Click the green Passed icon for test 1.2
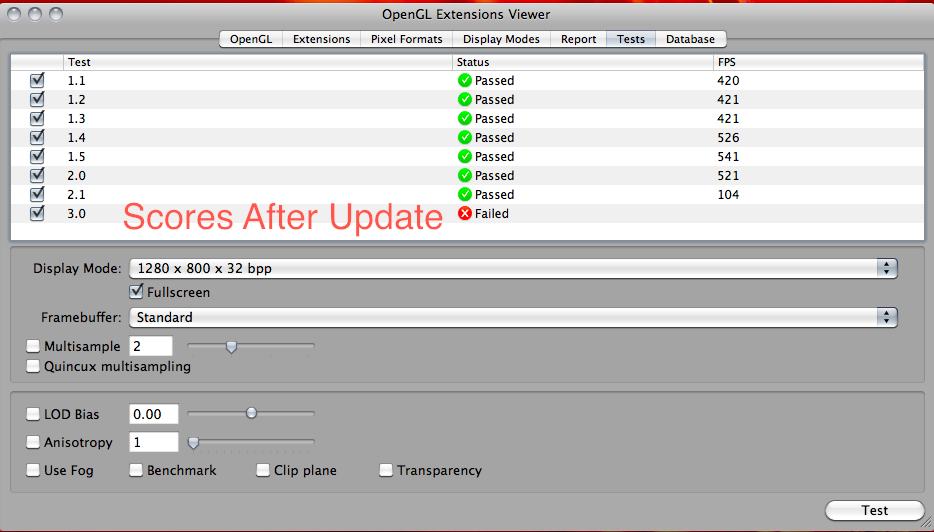The height and width of the screenshot is (532, 934). point(465,99)
